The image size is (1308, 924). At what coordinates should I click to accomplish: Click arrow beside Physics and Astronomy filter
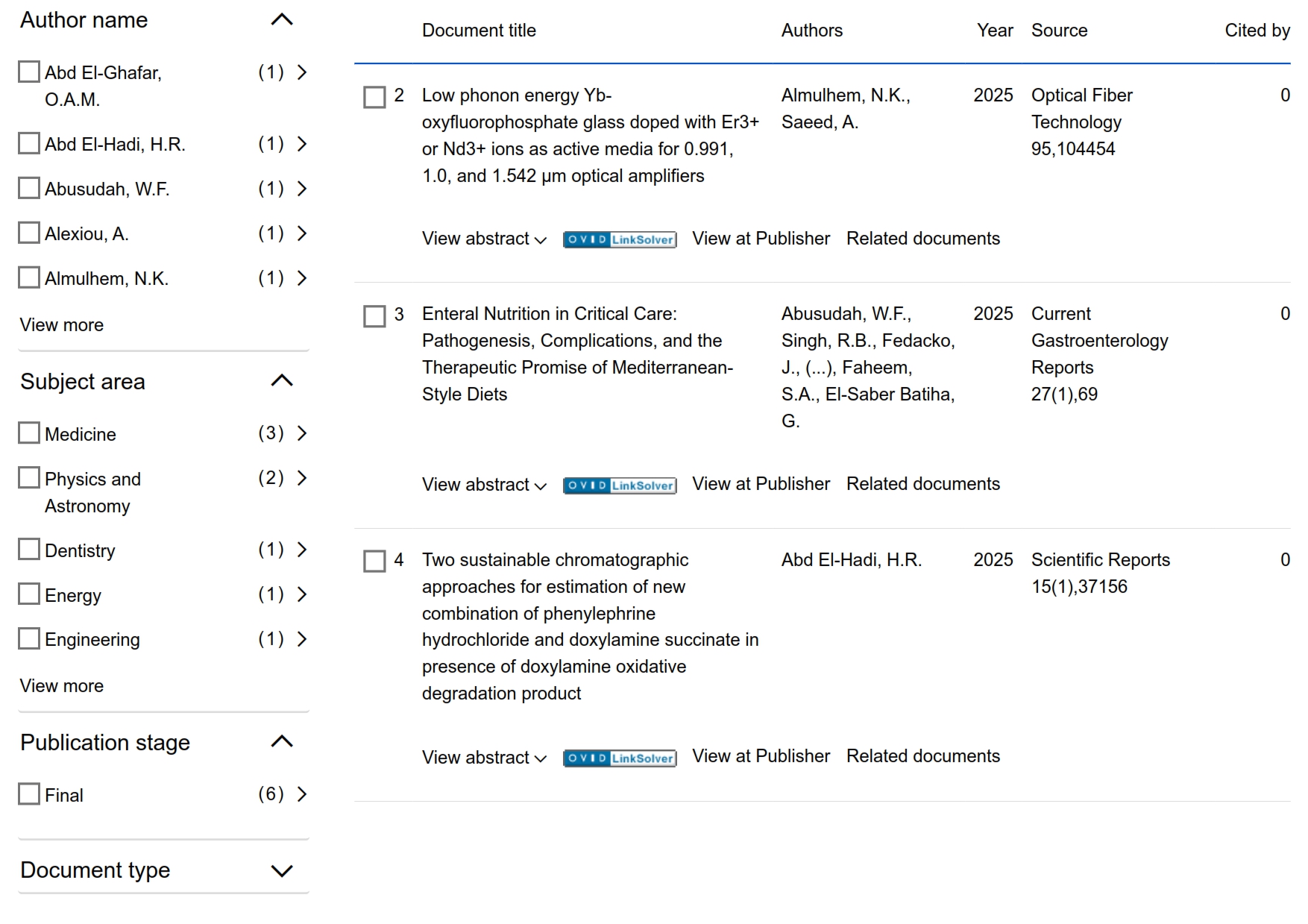tap(302, 478)
